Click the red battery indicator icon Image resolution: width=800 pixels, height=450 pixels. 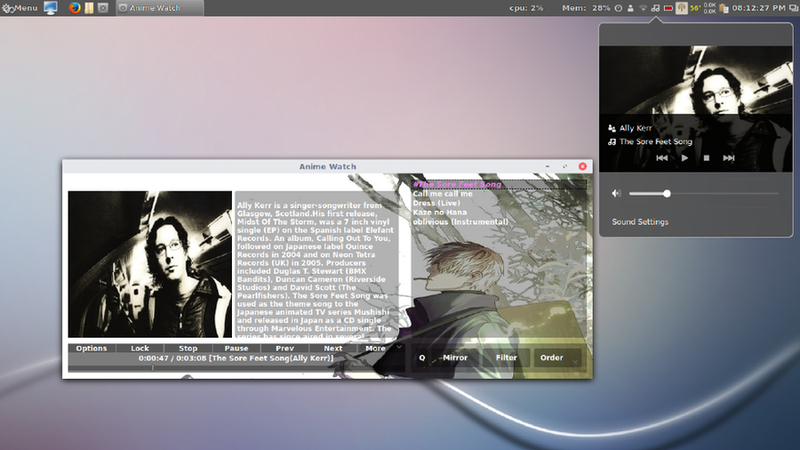(x=668, y=8)
